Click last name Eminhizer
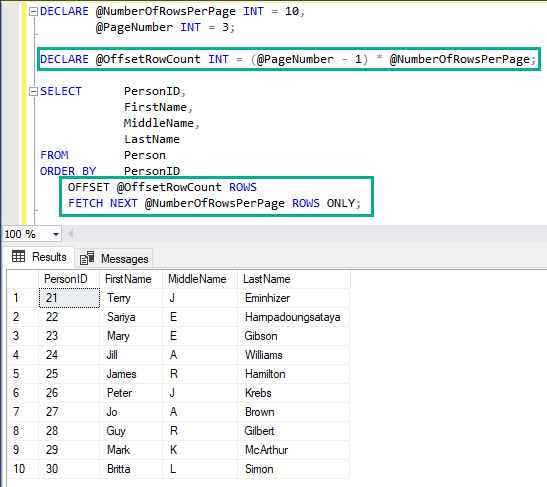This screenshot has height=487, width=547. 267,298
